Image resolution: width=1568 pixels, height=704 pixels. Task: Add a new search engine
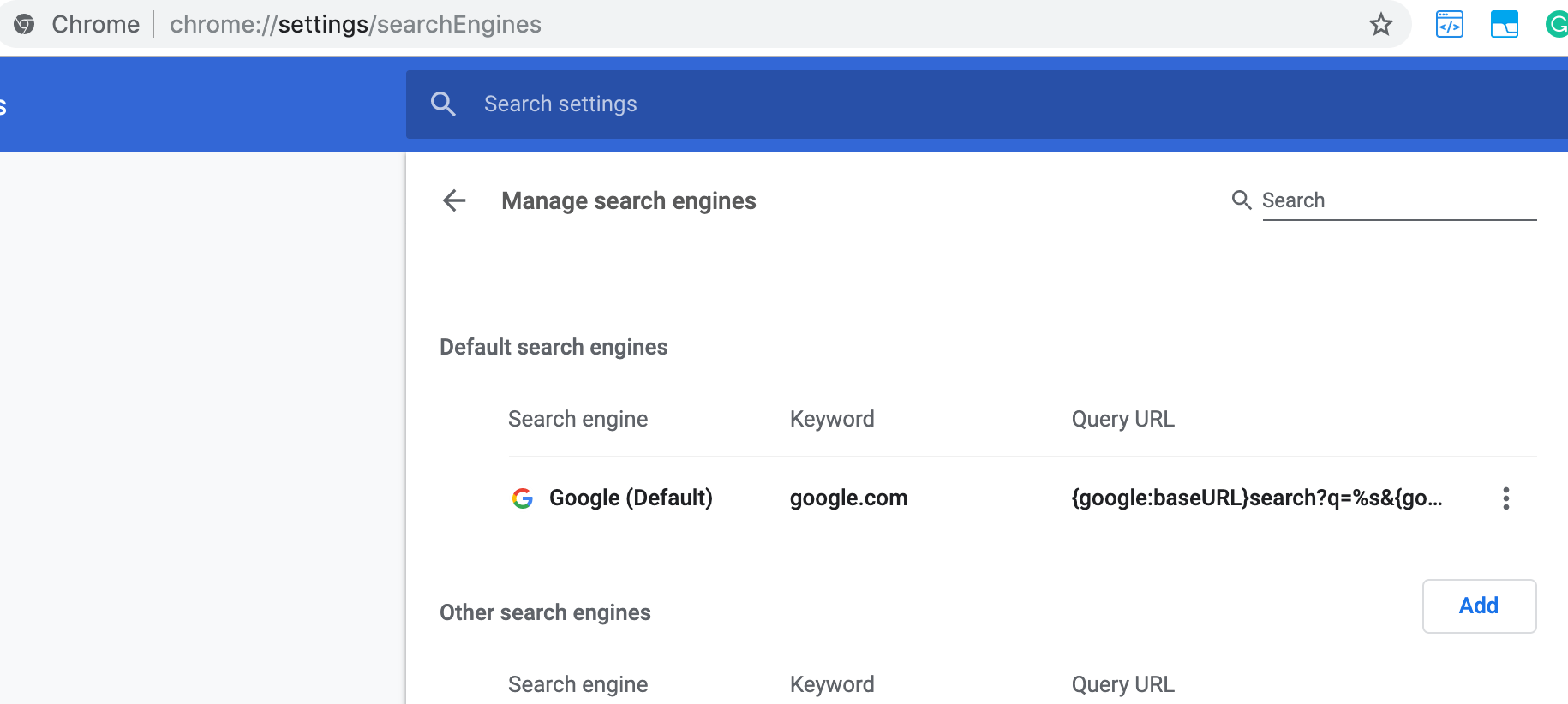point(1479,606)
